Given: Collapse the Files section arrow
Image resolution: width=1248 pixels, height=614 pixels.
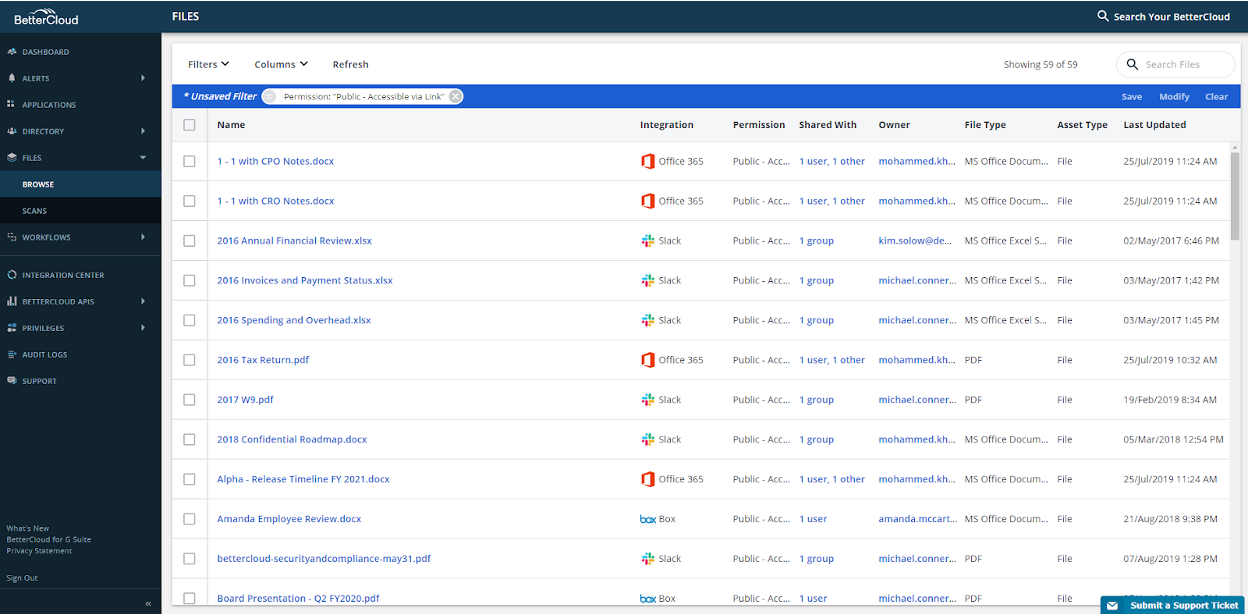Looking at the screenshot, I should pyautogui.click(x=143, y=157).
